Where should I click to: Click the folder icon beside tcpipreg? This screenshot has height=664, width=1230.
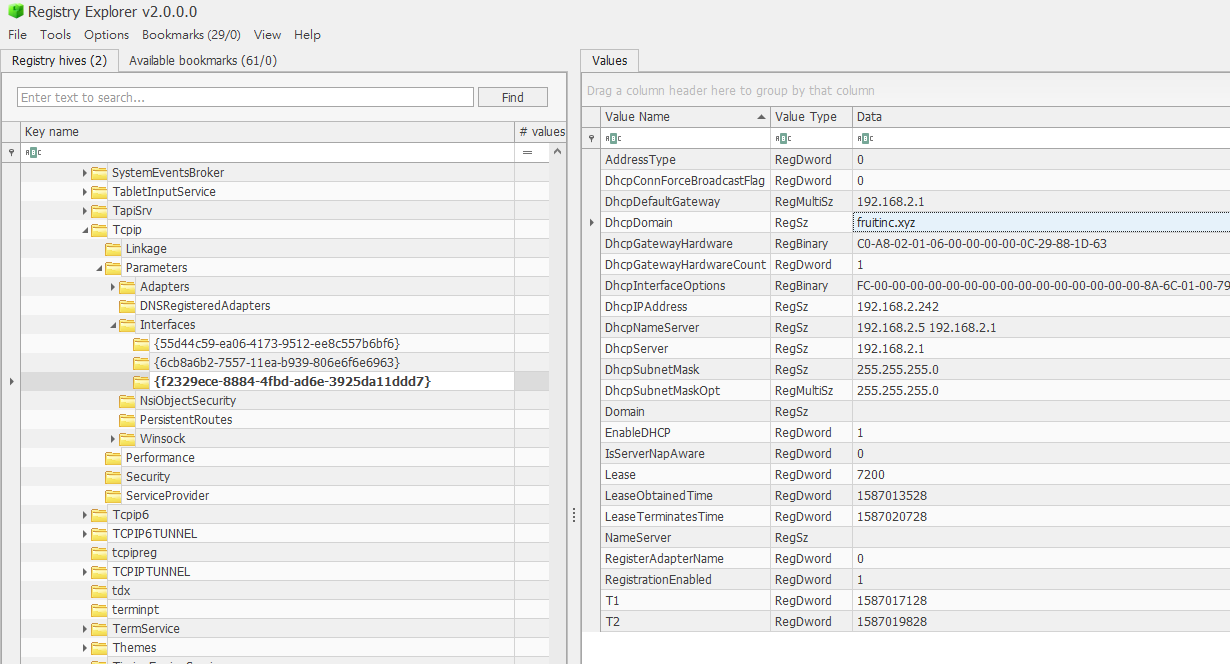99,553
